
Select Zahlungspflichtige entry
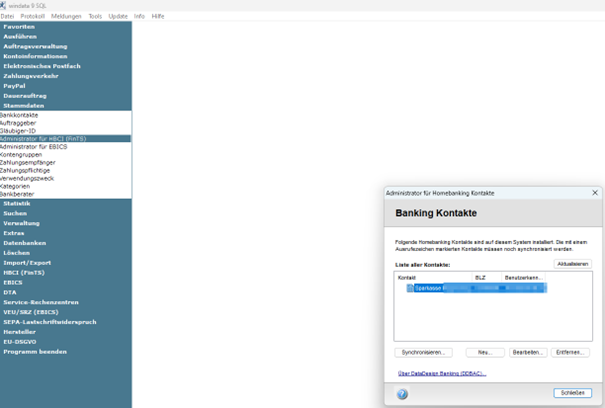(66, 170)
